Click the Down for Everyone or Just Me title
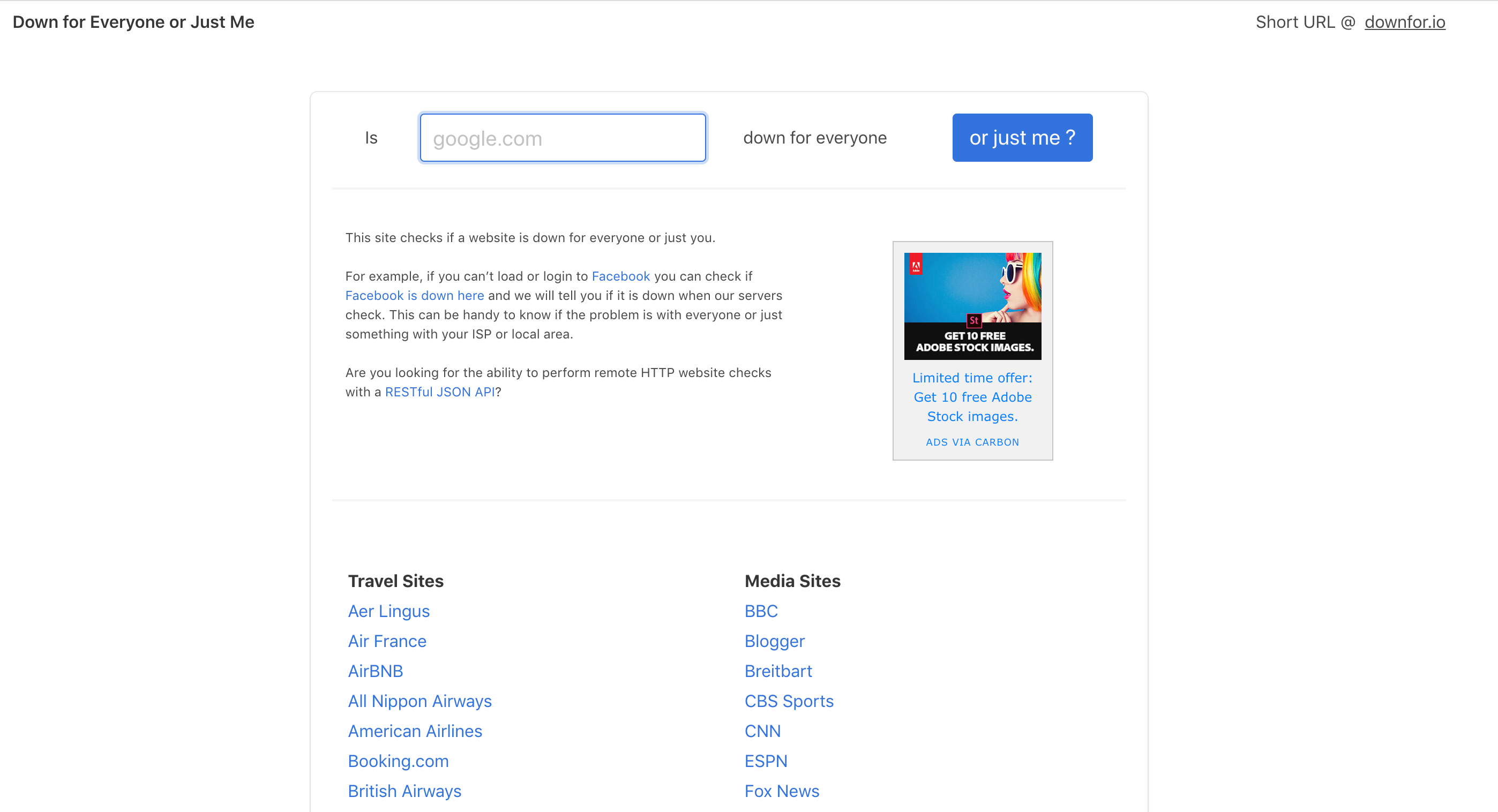Image resolution: width=1498 pixels, height=812 pixels. click(133, 22)
